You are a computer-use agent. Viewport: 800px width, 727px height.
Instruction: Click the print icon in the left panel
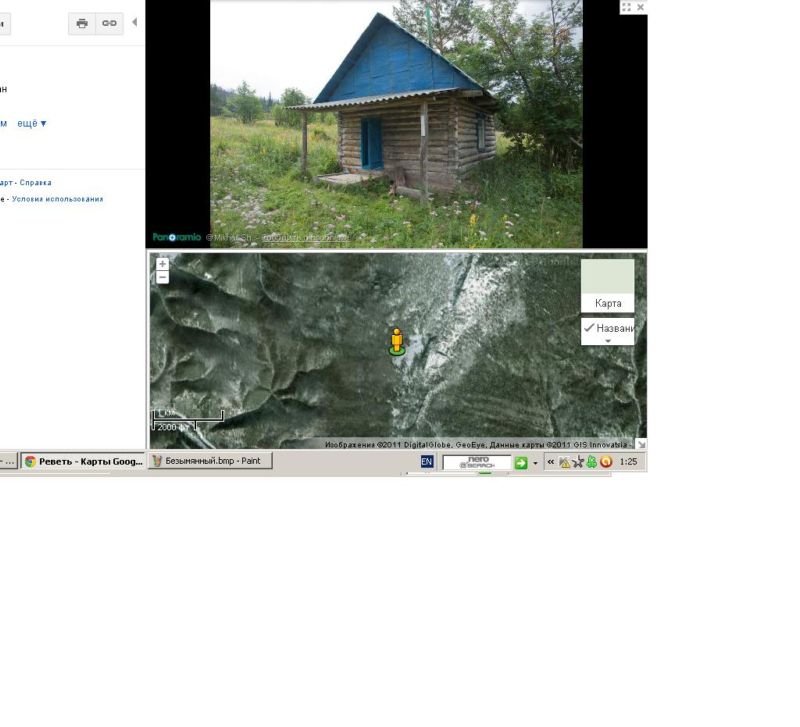[82, 23]
